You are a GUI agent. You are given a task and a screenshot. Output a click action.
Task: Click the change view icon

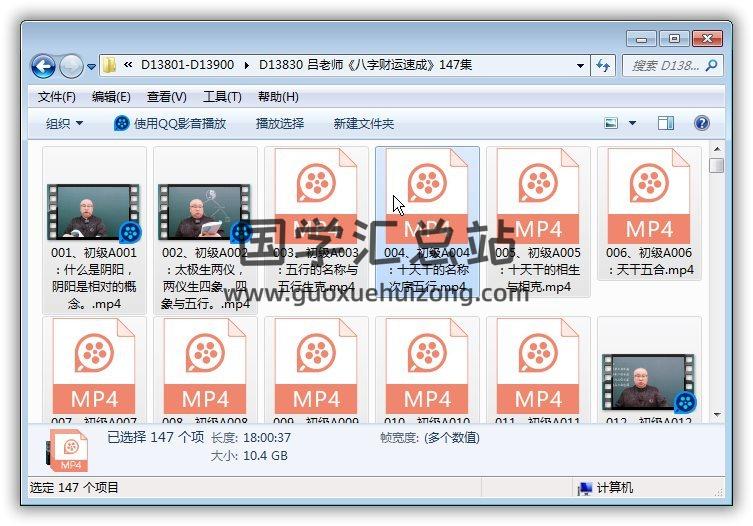[612, 123]
